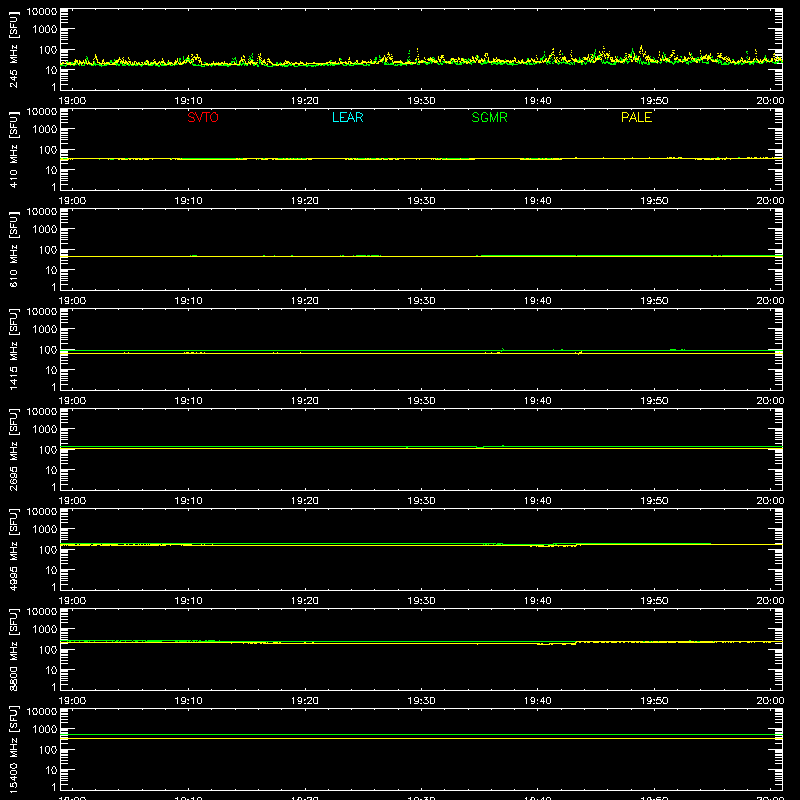Select the 410 MHz [SFU] axis label

(x=14, y=150)
